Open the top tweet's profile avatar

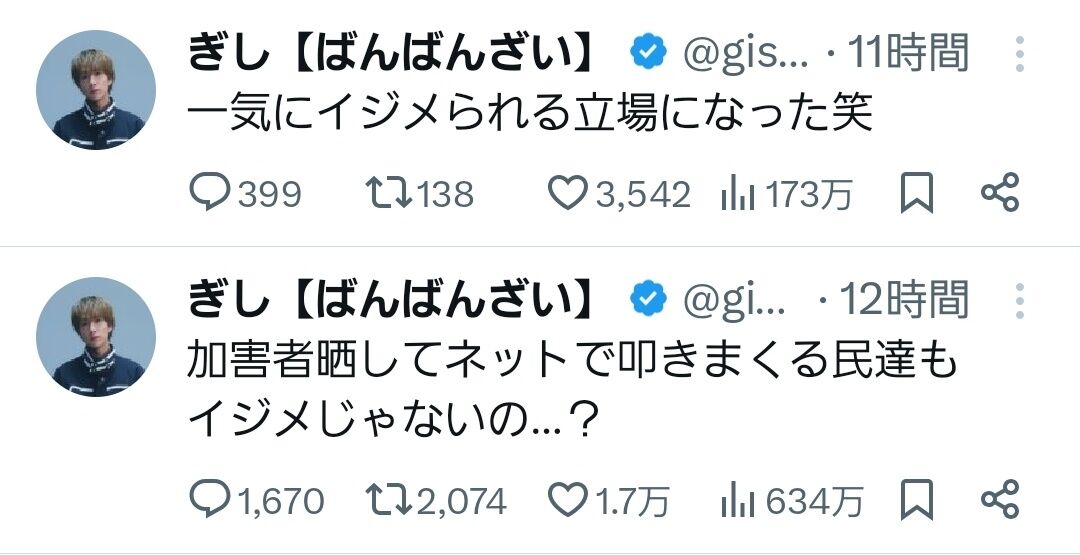(x=96, y=90)
